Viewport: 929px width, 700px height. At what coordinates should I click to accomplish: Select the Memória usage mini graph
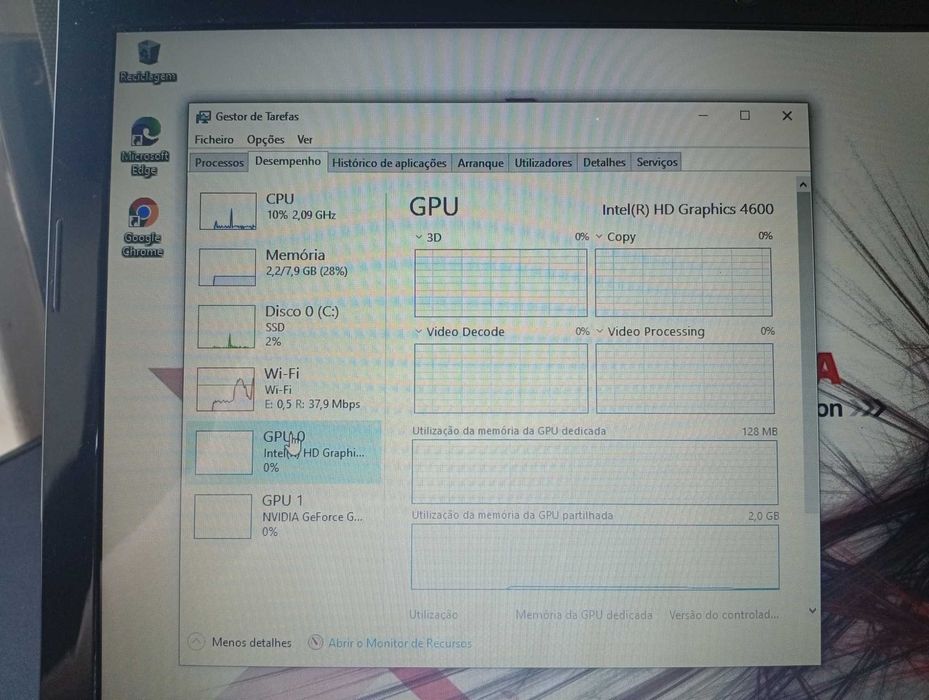[x=228, y=267]
